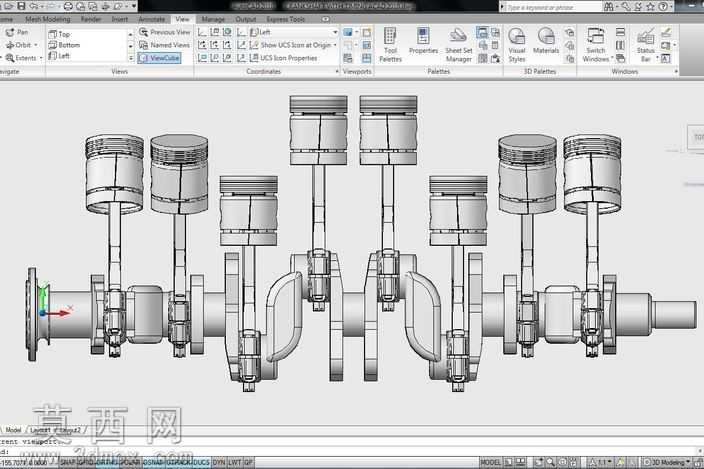Start the Orbit tool
This screenshot has height=469, width=704.
click(x=18, y=45)
